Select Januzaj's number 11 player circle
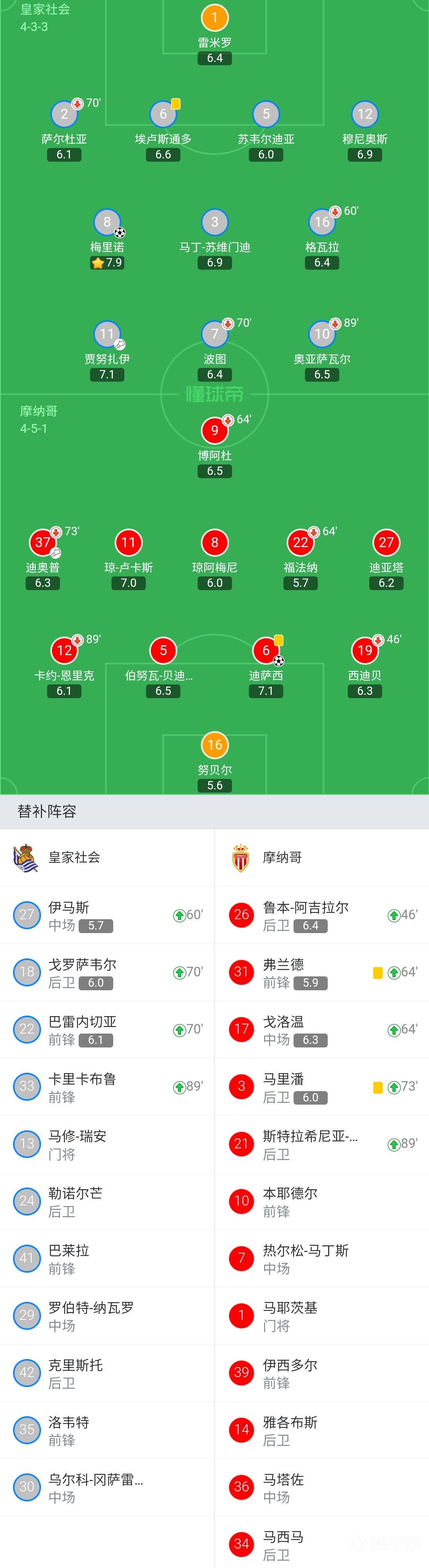 coord(107,334)
